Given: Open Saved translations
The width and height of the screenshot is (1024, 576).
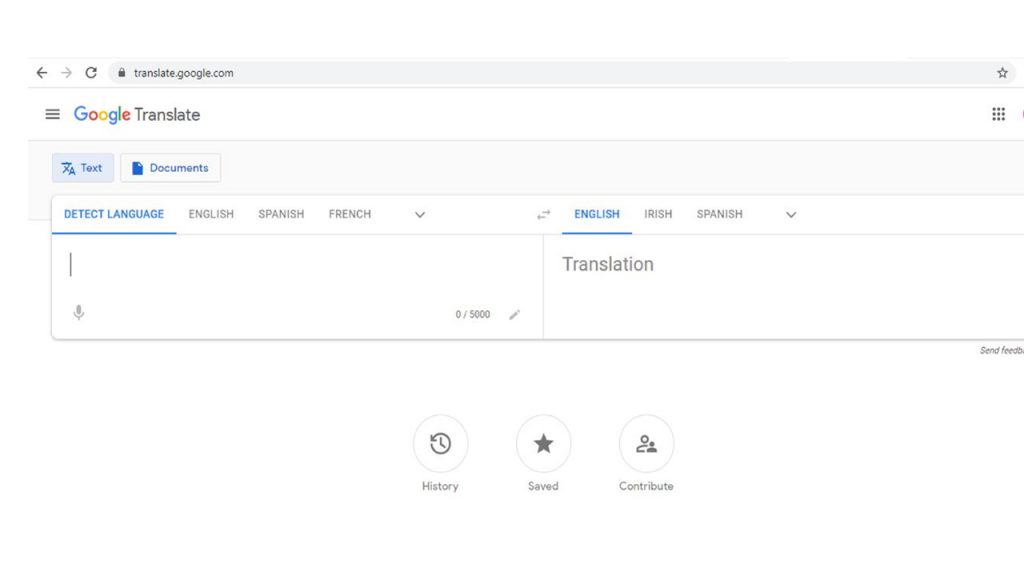Looking at the screenshot, I should tap(543, 444).
